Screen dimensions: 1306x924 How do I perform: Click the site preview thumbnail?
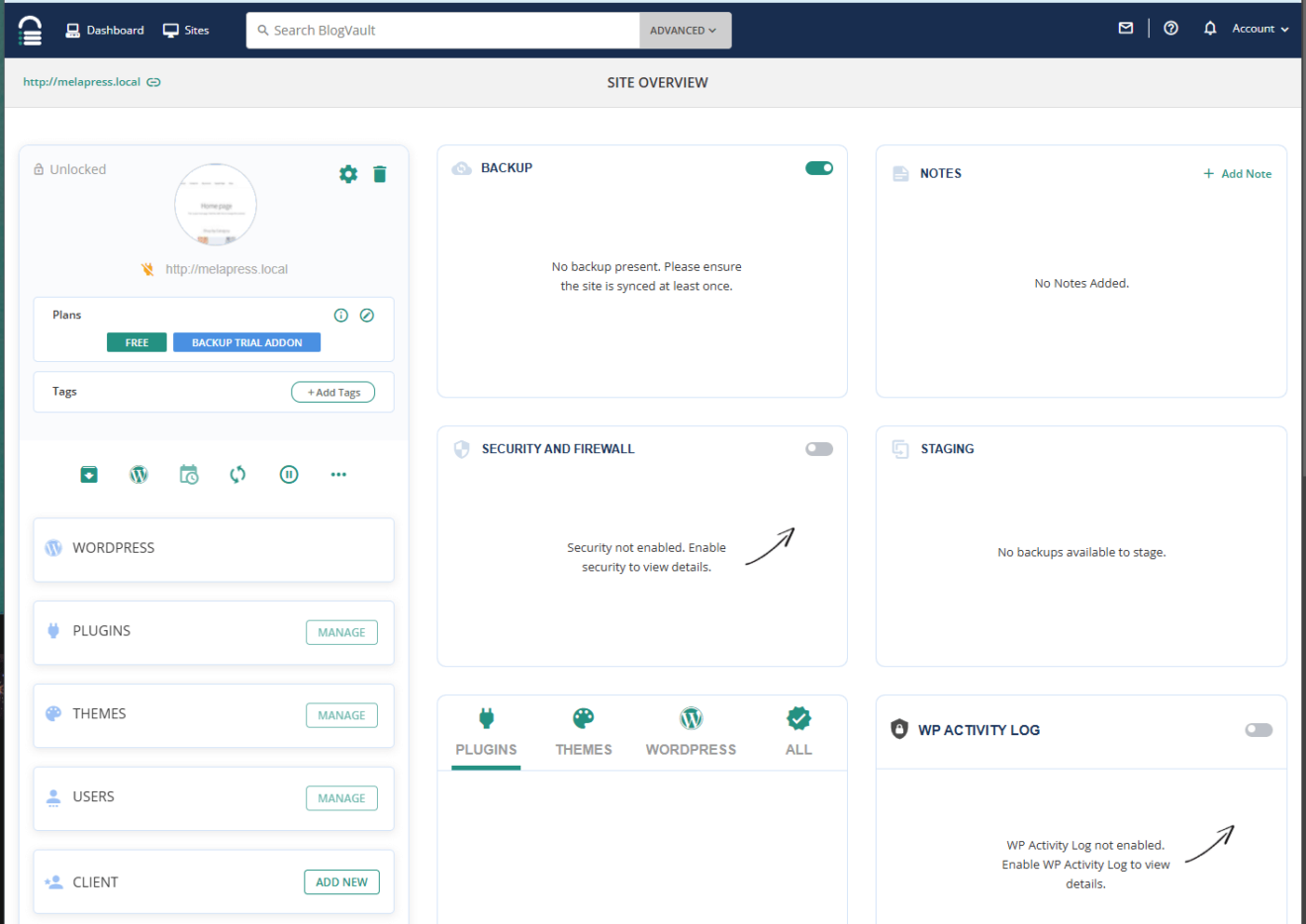(x=216, y=205)
